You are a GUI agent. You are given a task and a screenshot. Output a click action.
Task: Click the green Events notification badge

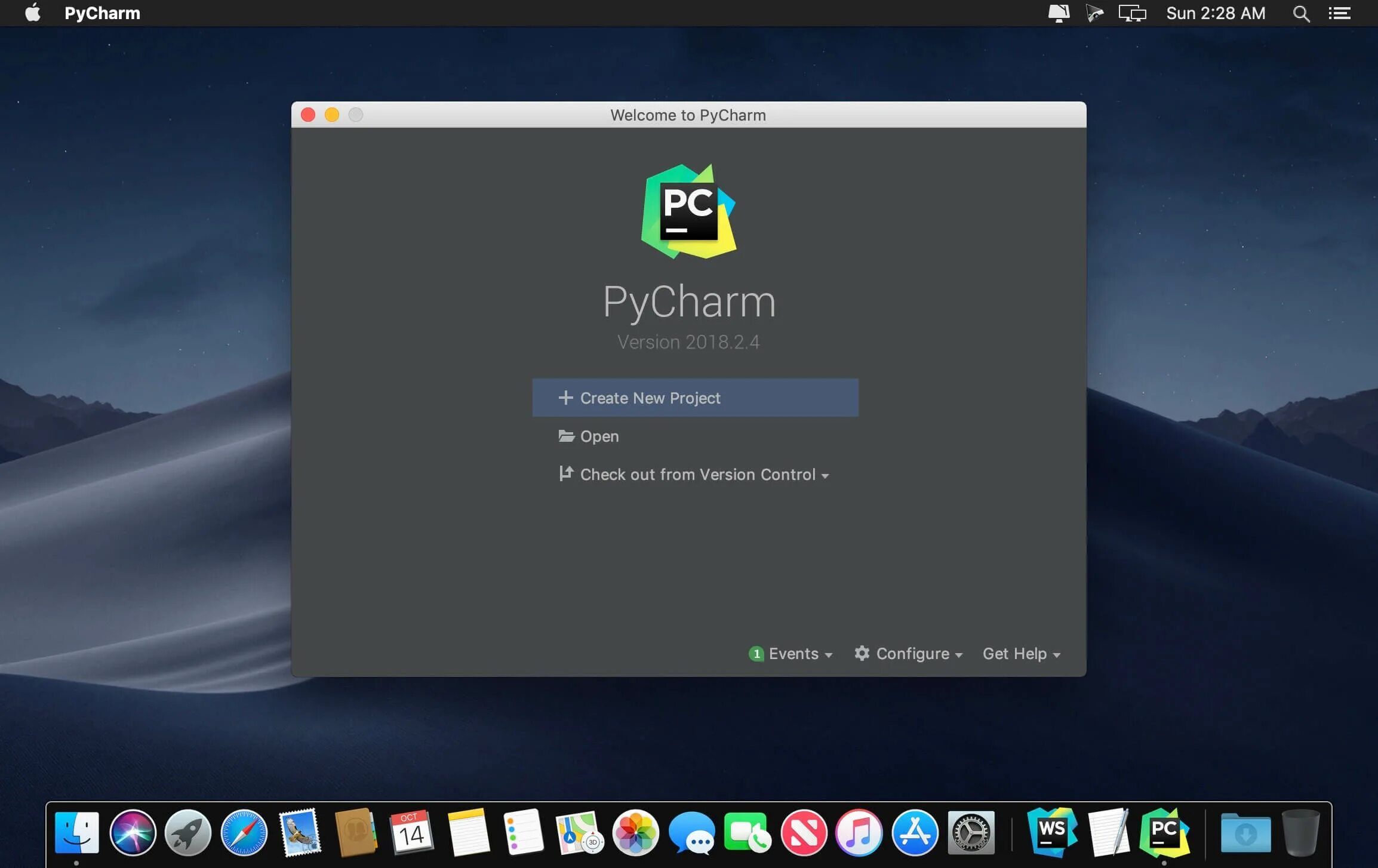(x=756, y=654)
